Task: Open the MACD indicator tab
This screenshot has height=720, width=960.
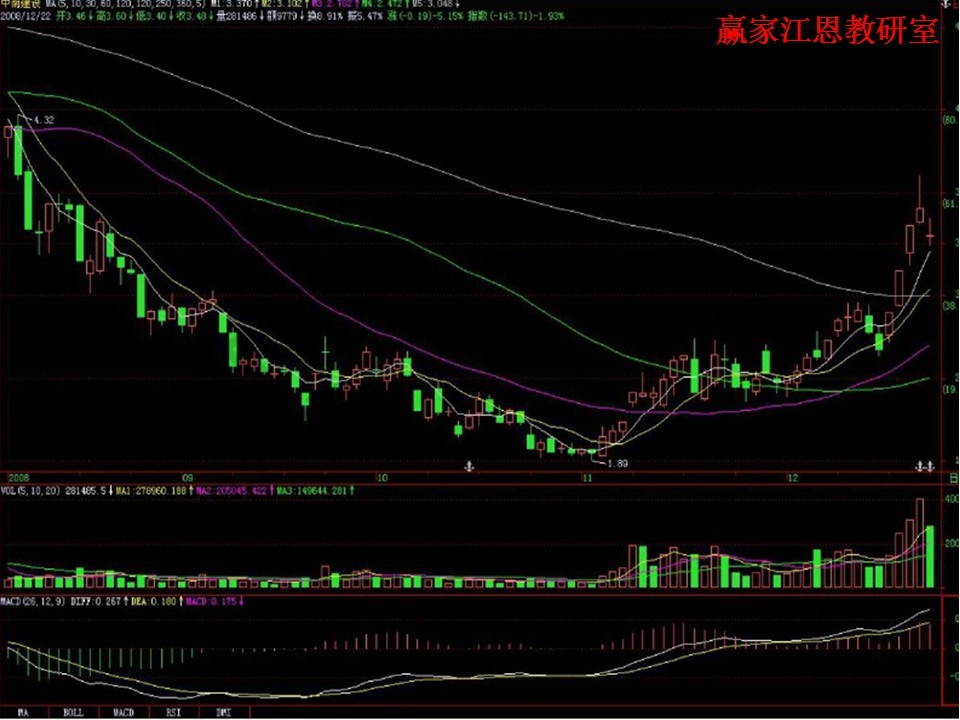Action: (123, 712)
